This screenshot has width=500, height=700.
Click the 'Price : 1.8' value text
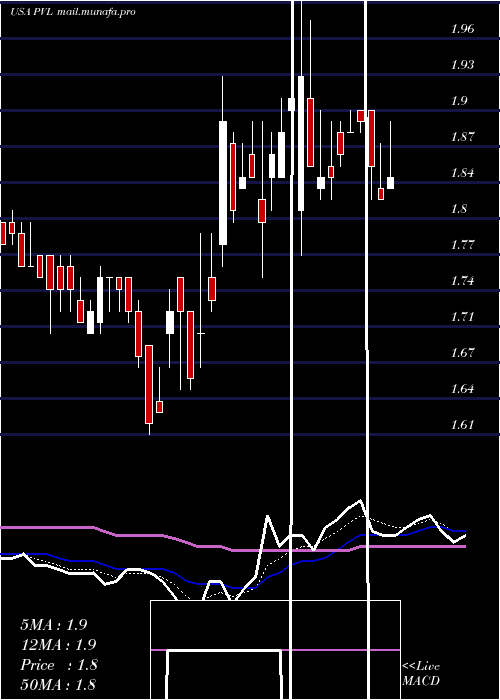[58, 665]
